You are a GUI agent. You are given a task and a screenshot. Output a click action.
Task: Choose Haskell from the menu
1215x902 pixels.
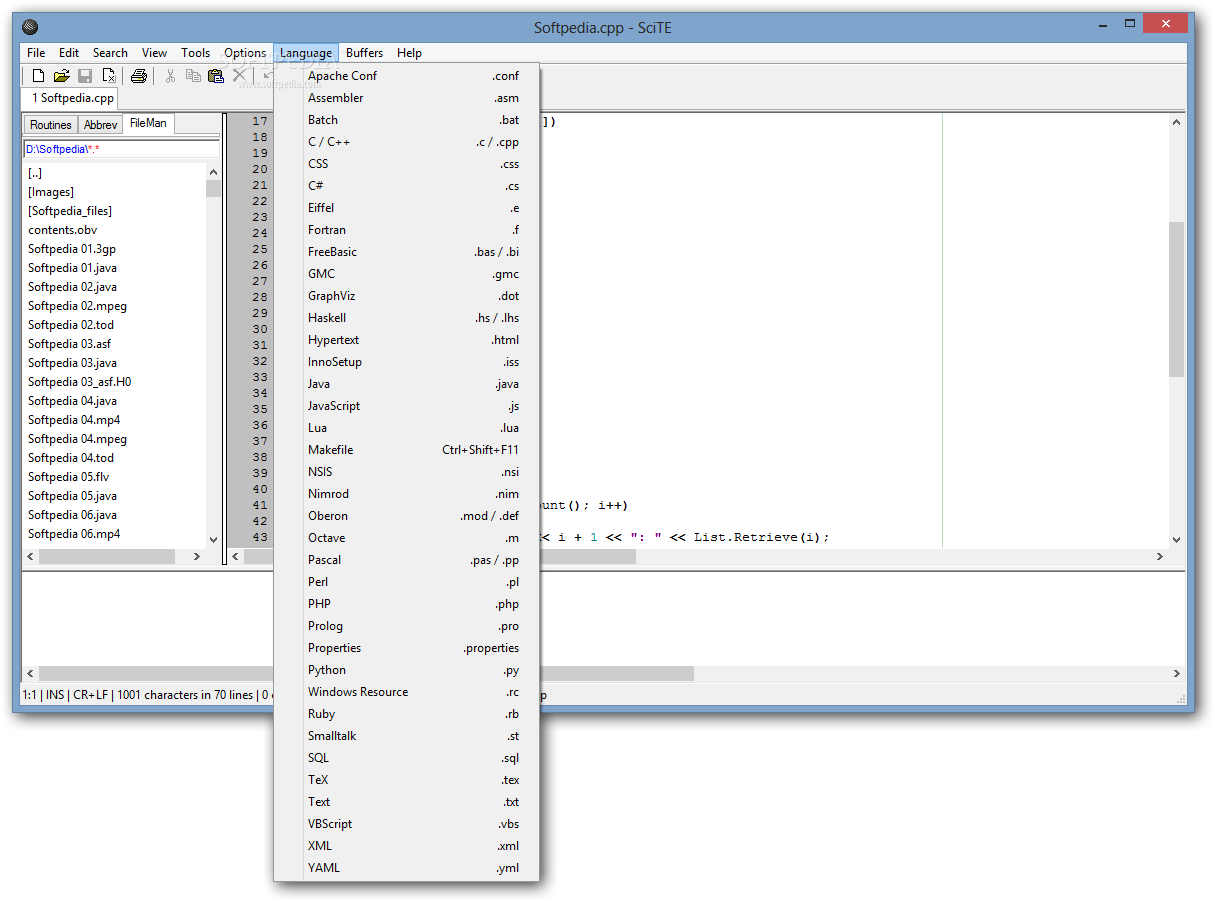[x=407, y=318]
